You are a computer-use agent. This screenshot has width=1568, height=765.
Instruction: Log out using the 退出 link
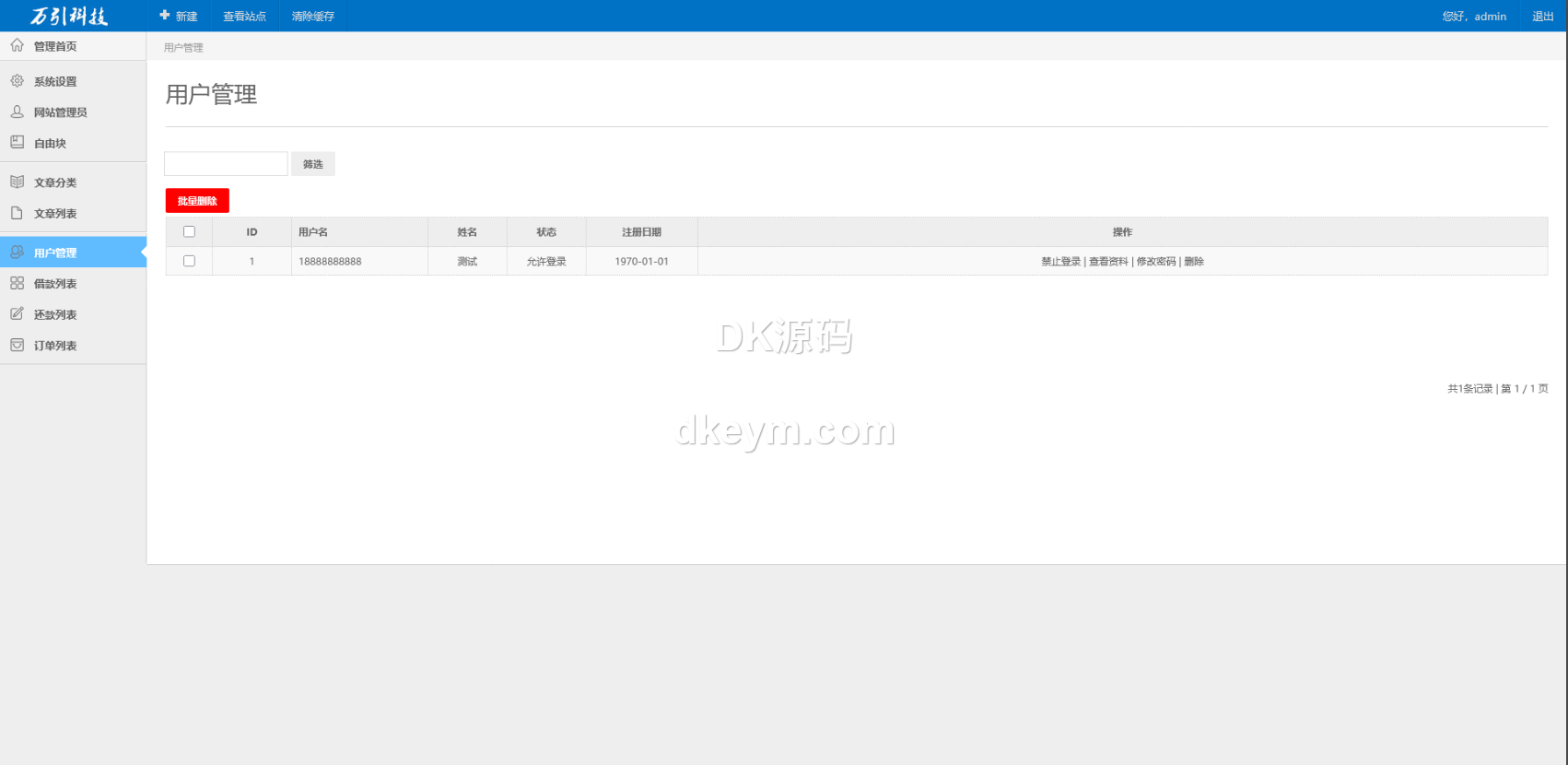coord(1542,16)
